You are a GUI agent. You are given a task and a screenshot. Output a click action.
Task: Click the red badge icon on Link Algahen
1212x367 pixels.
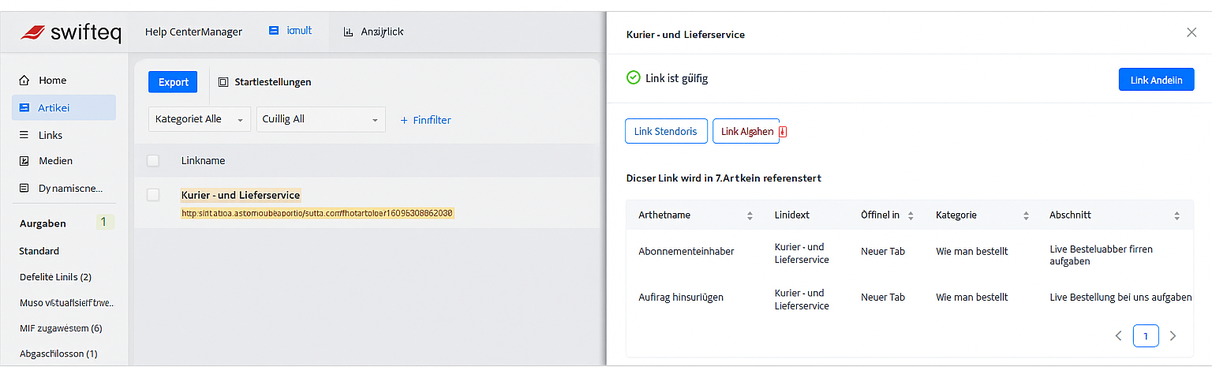[x=783, y=131]
